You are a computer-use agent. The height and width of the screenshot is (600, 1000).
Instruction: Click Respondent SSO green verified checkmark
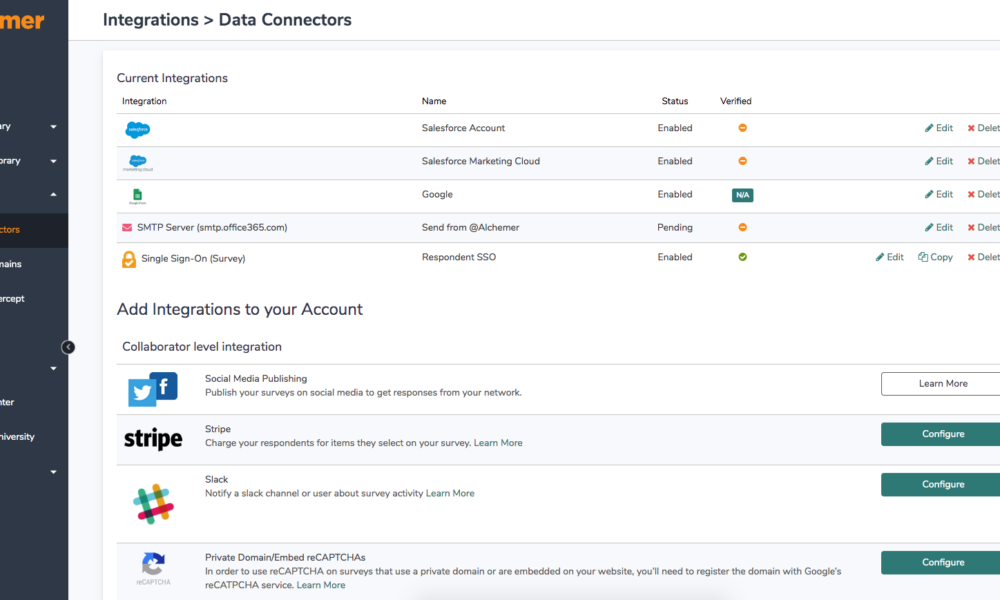point(742,257)
